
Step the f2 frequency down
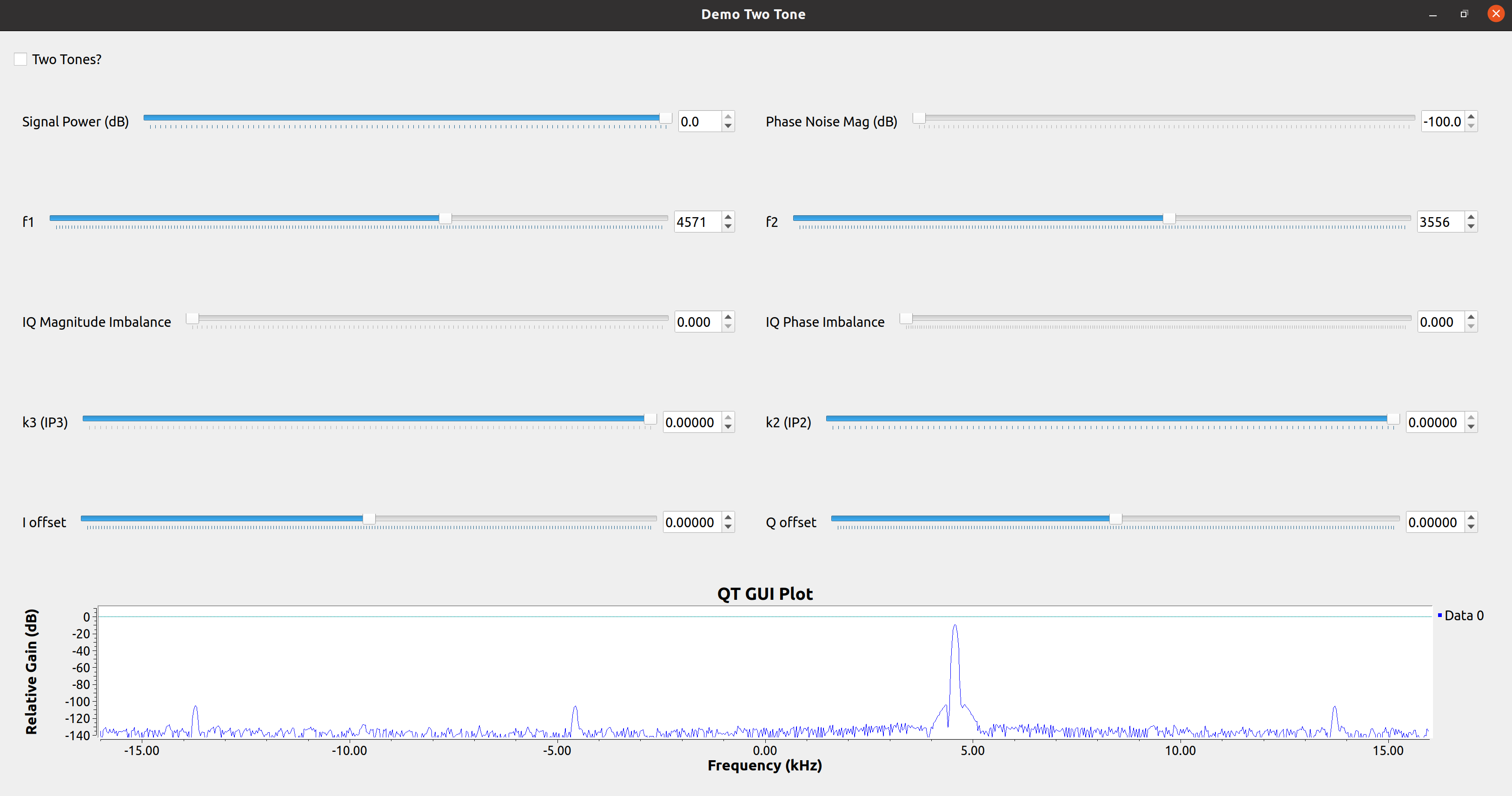[1471, 227]
